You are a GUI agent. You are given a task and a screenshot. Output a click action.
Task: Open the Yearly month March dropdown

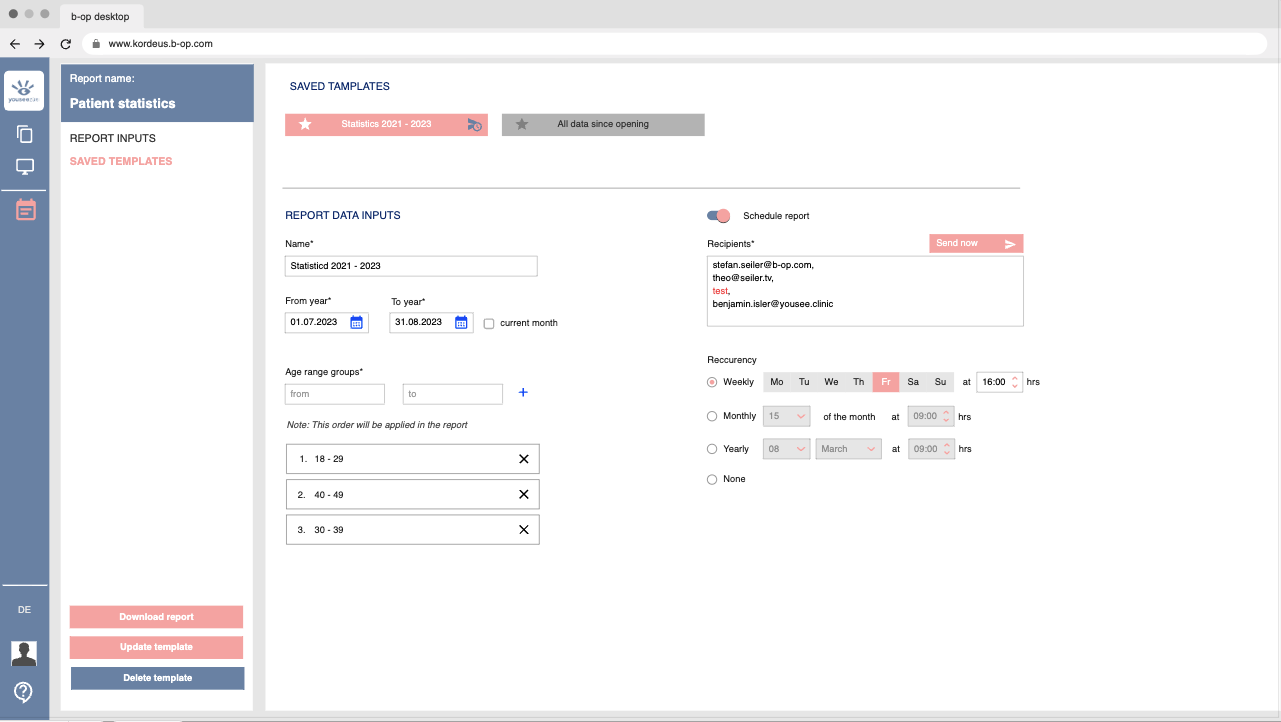coord(848,449)
